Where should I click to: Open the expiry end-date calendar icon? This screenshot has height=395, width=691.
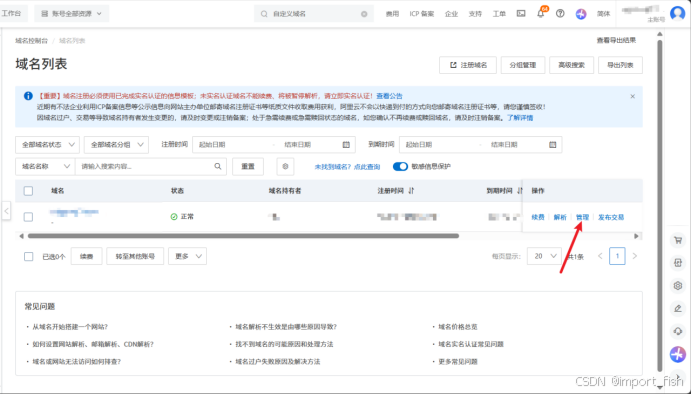click(x=553, y=145)
